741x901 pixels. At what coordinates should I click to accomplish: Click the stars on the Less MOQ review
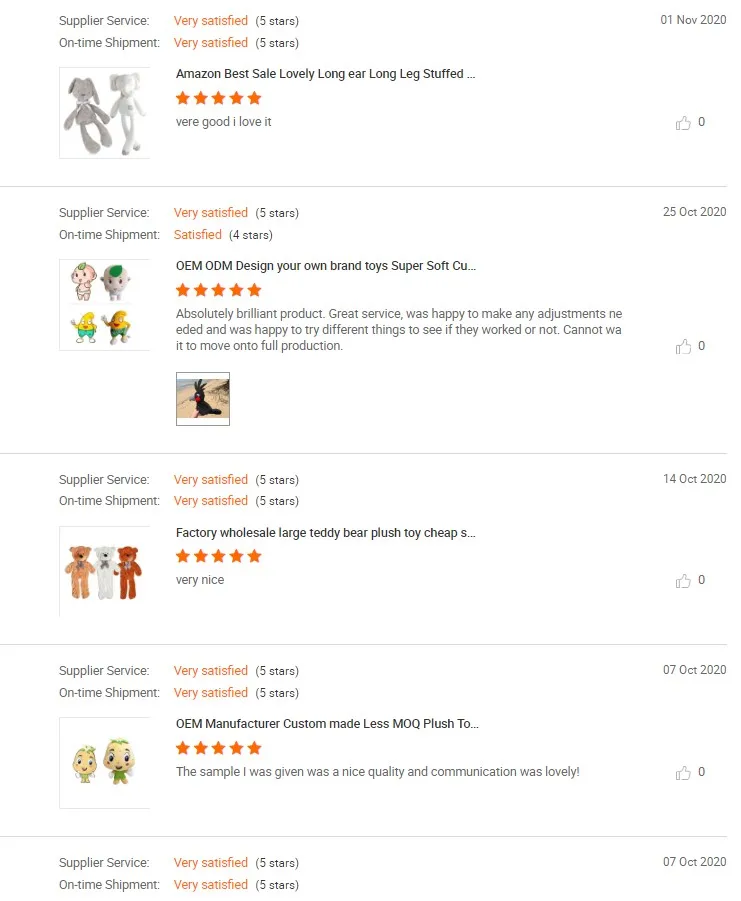[219, 748]
